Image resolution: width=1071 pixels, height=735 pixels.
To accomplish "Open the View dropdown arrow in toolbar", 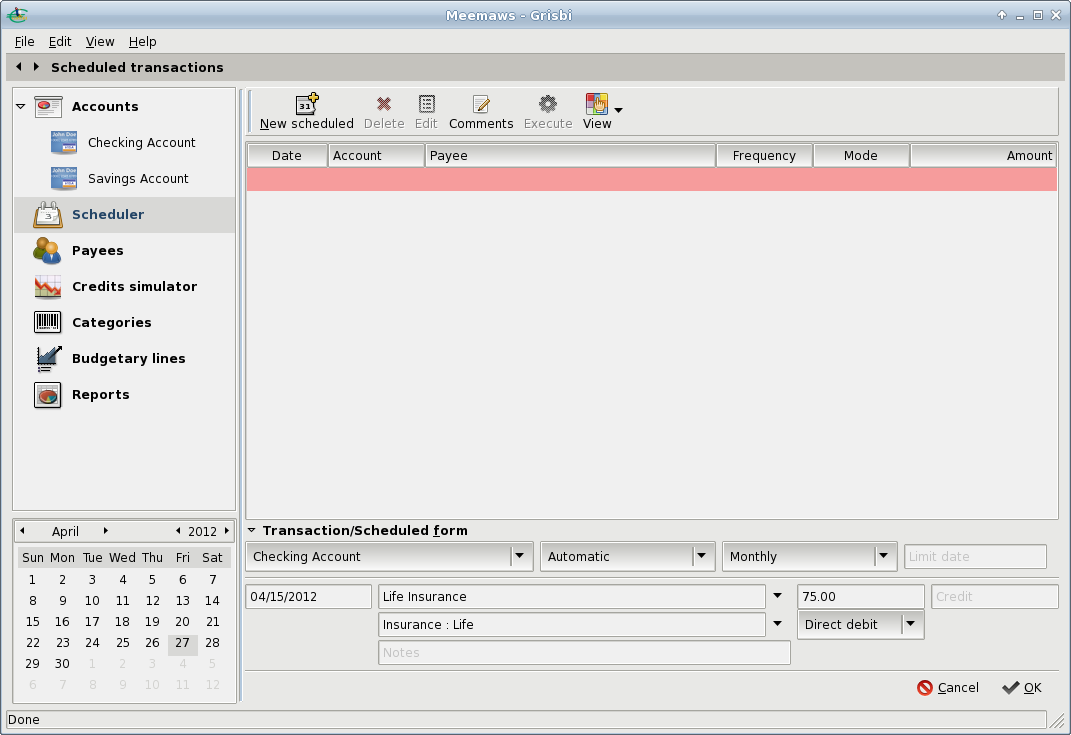I will (618, 110).
